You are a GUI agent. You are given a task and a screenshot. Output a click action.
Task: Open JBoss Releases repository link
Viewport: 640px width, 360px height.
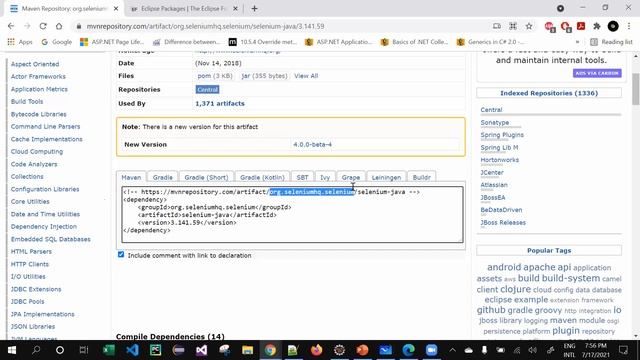[503, 222]
